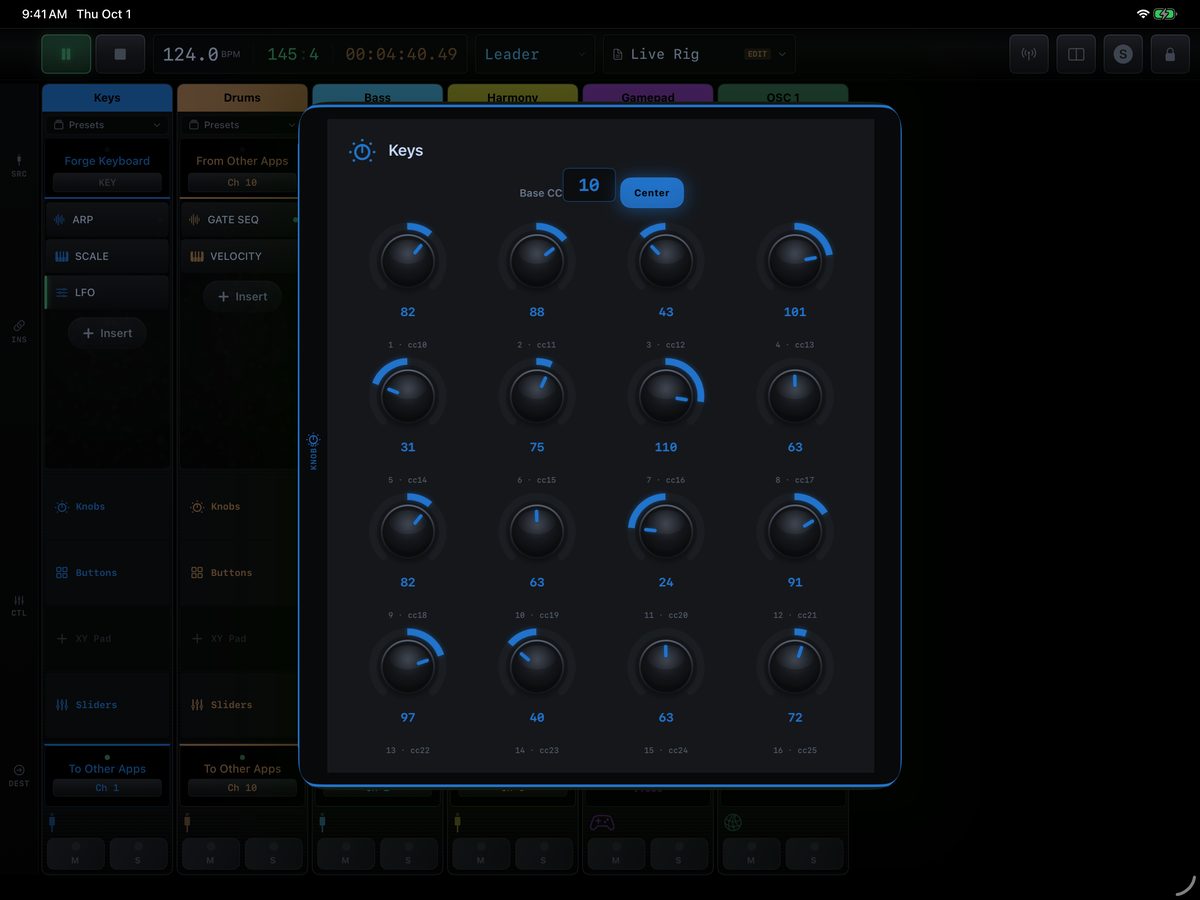Edit the Base CC number field
Image resolution: width=1200 pixels, height=900 pixels.
coord(589,185)
